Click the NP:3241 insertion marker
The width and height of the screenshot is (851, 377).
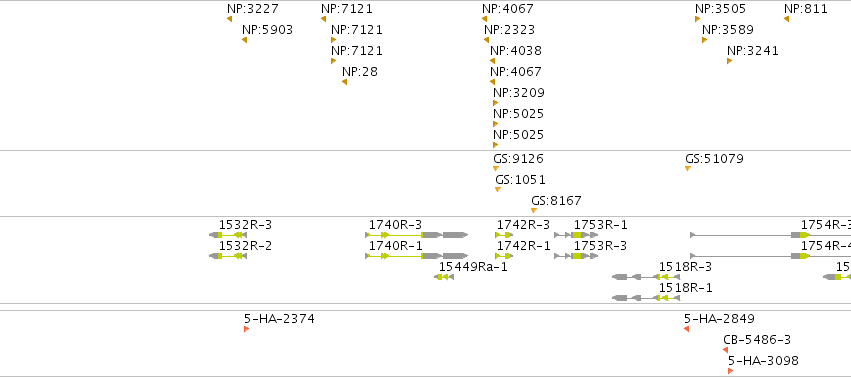click(729, 61)
